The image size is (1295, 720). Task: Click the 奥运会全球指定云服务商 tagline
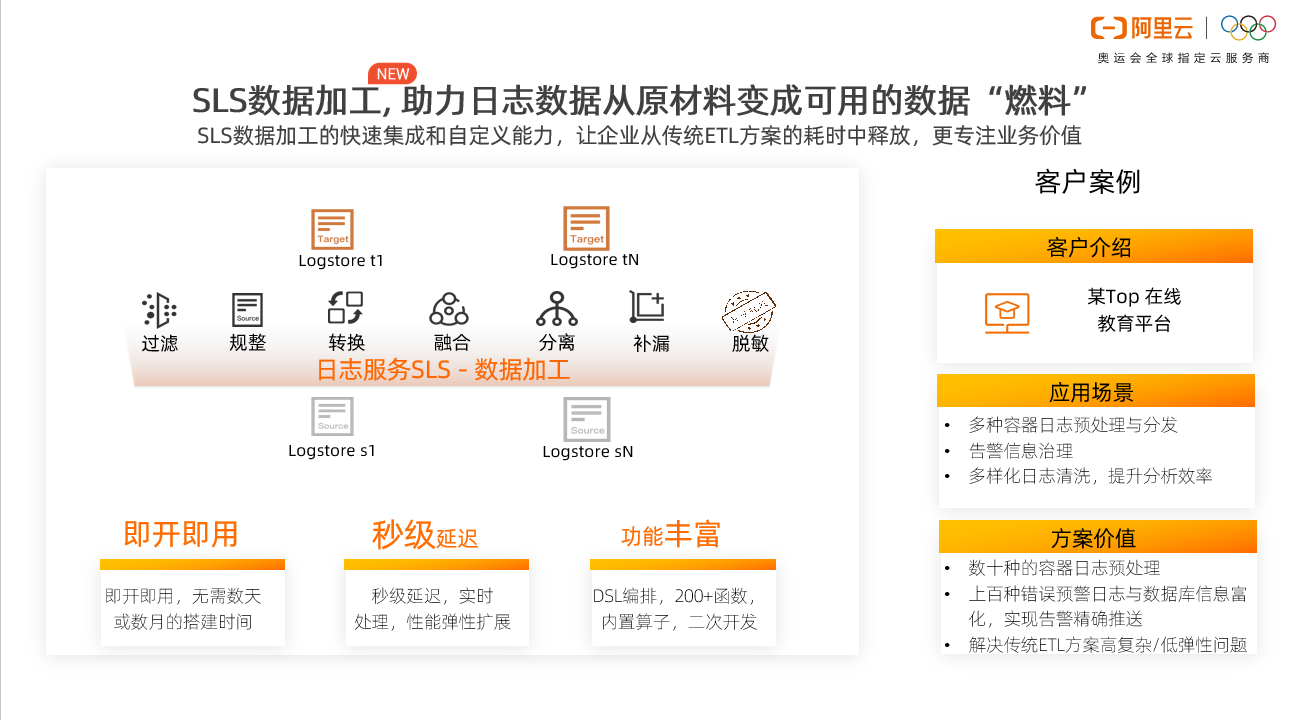(1184, 58)
